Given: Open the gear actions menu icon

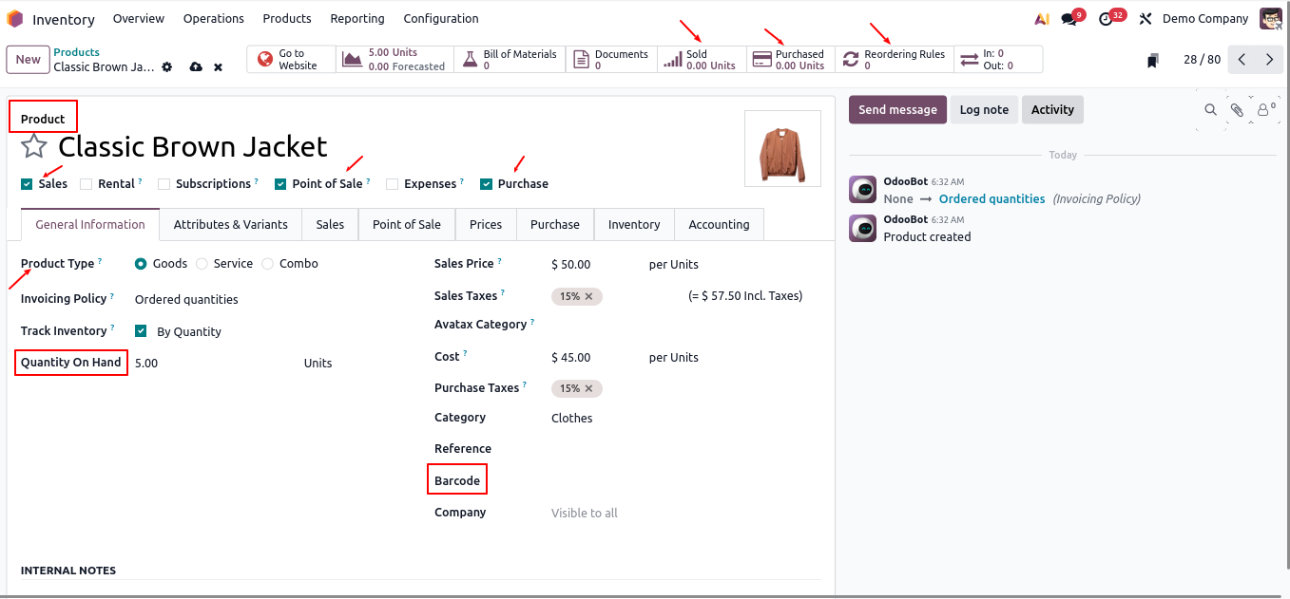Looking at the screenshot, I should [167, 67].
